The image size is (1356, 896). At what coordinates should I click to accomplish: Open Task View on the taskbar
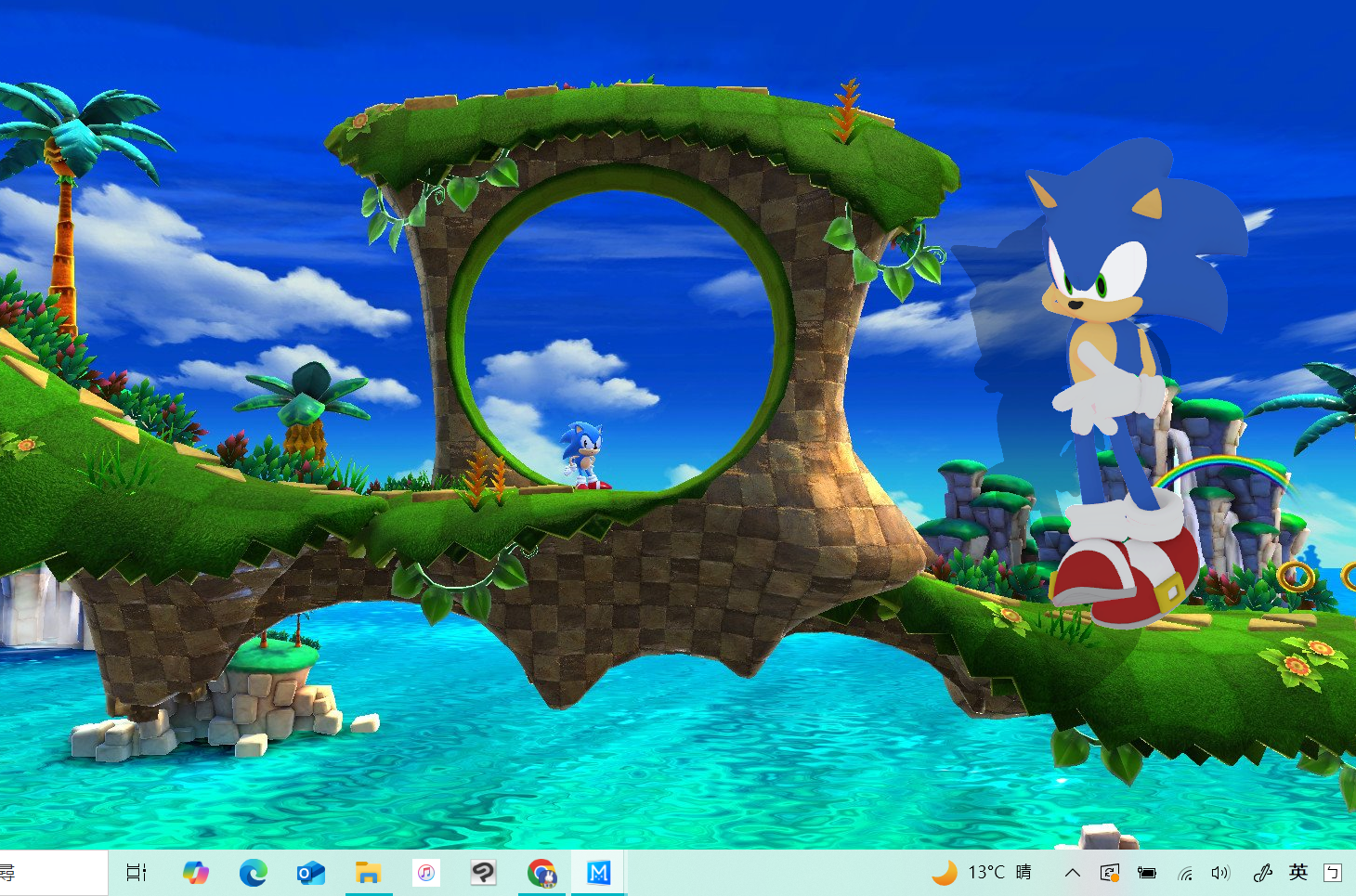click(137, 873)
